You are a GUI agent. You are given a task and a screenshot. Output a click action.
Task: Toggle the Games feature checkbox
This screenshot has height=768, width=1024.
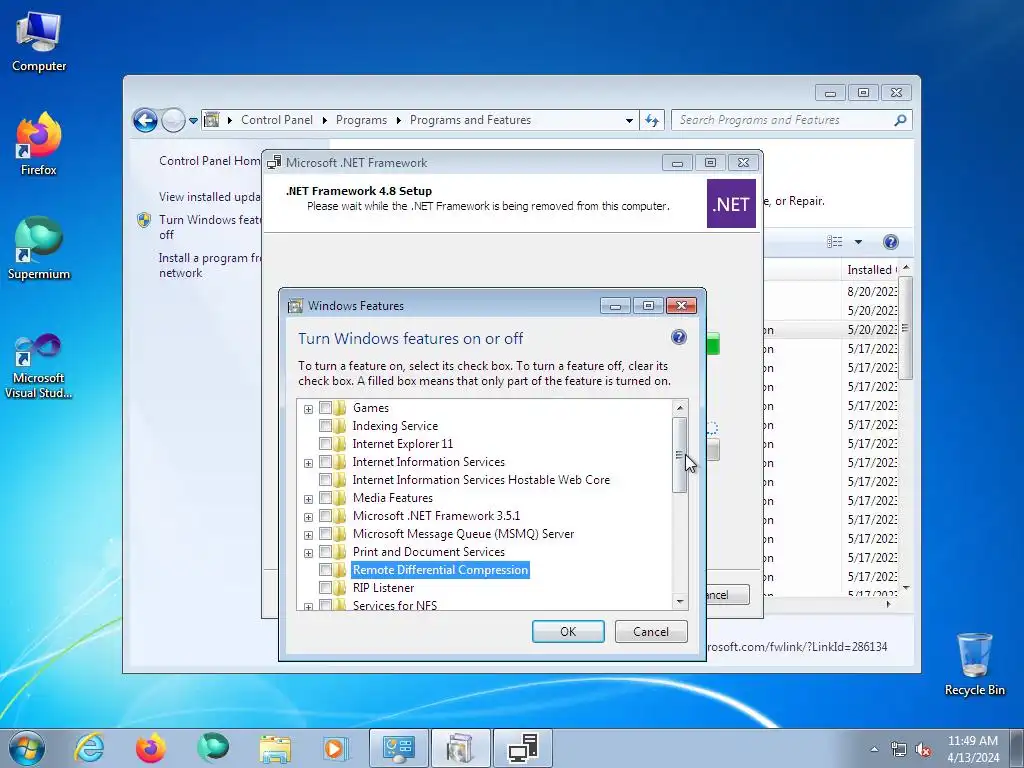tap(325, 408)
